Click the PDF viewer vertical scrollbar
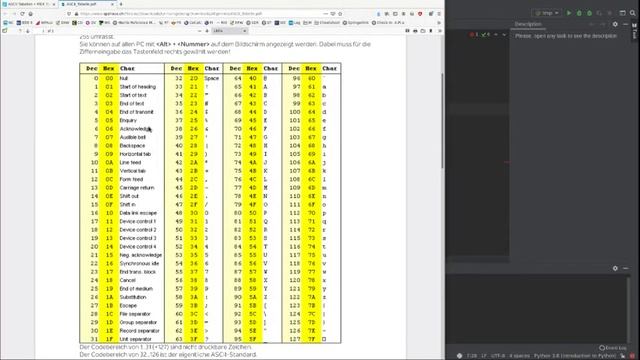The height and width of the screenshot is (360, 640). coord(442,120)
